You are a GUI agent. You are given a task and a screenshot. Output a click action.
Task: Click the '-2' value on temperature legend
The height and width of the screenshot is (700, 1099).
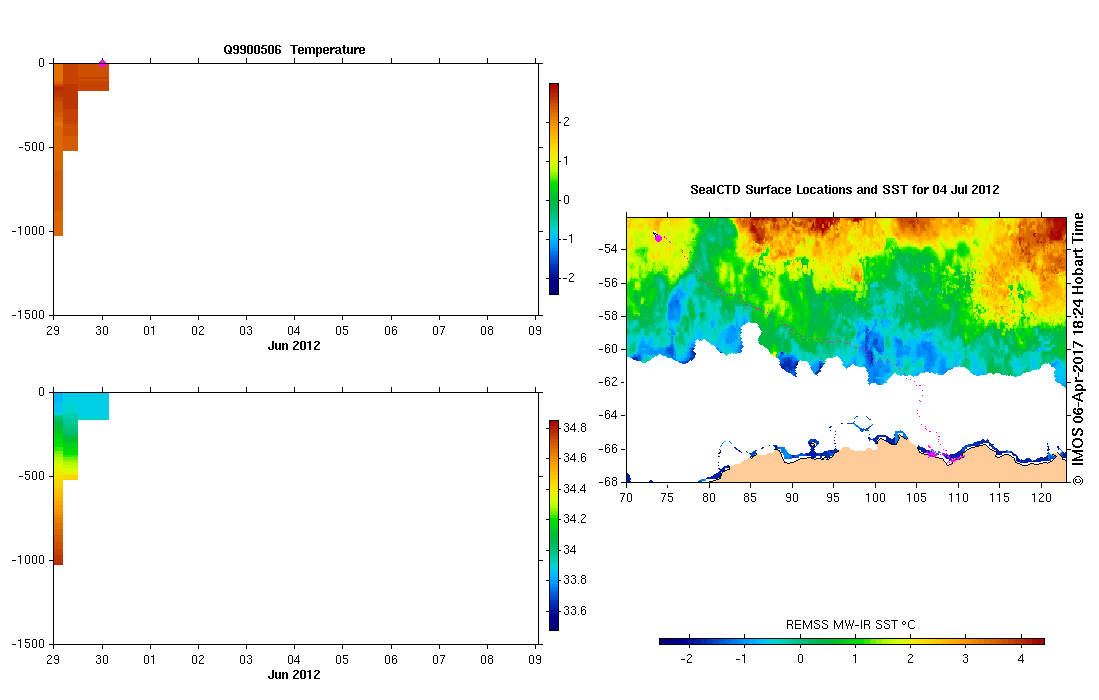(568, 277)
